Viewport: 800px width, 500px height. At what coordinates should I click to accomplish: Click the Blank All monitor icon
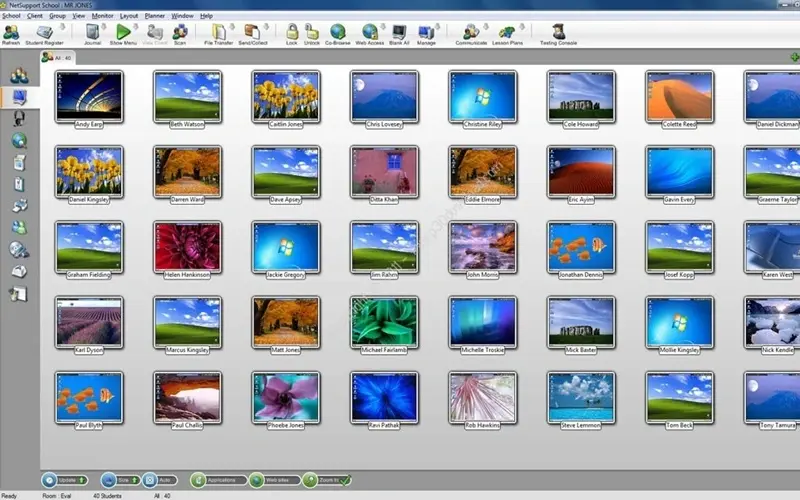click(399, 32)
